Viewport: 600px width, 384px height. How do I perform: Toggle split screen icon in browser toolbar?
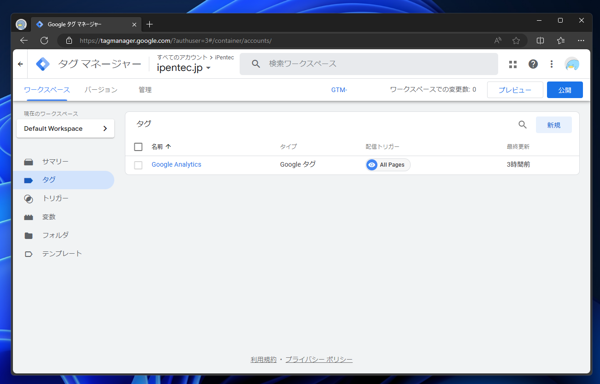click(540, 41)
